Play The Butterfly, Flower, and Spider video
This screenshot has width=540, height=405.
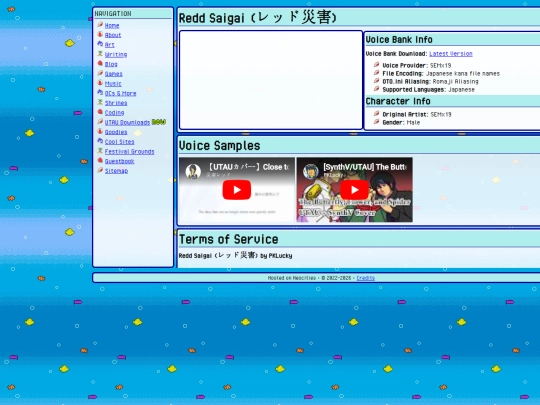tap(354, 190)
